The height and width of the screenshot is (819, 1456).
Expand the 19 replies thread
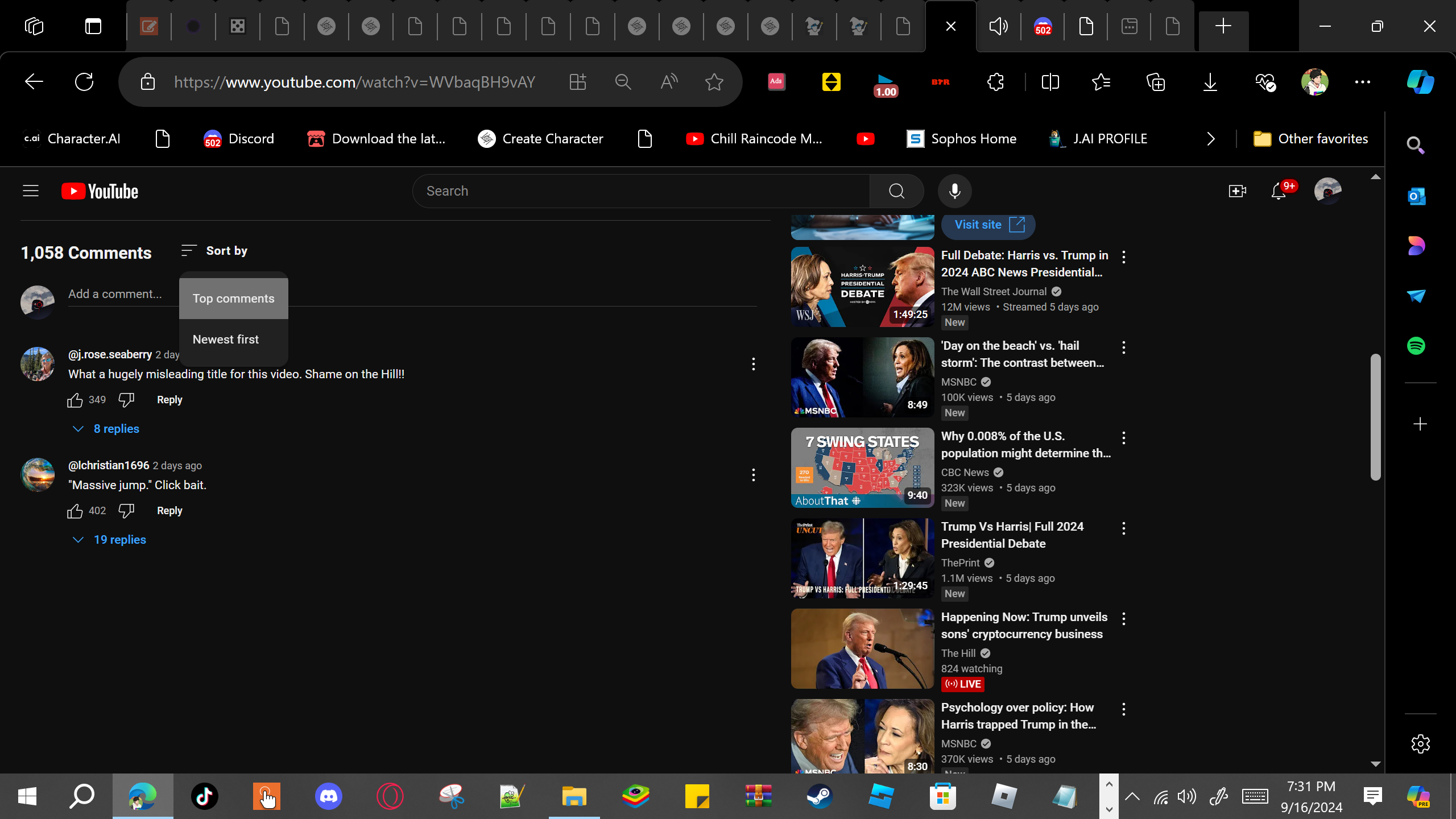click(109, 540)
